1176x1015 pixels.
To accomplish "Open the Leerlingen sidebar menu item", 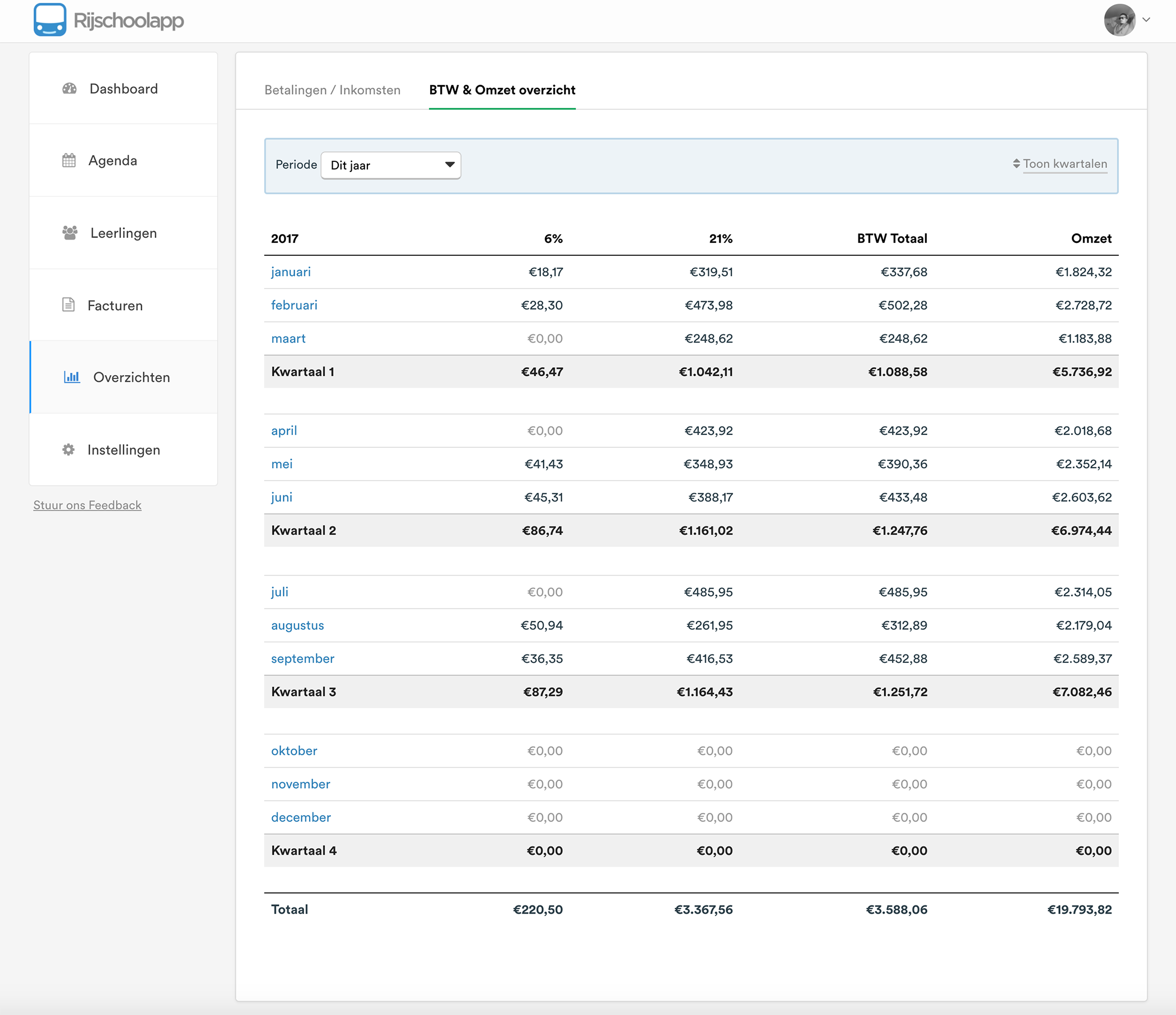I will click(x=123, y=233).
